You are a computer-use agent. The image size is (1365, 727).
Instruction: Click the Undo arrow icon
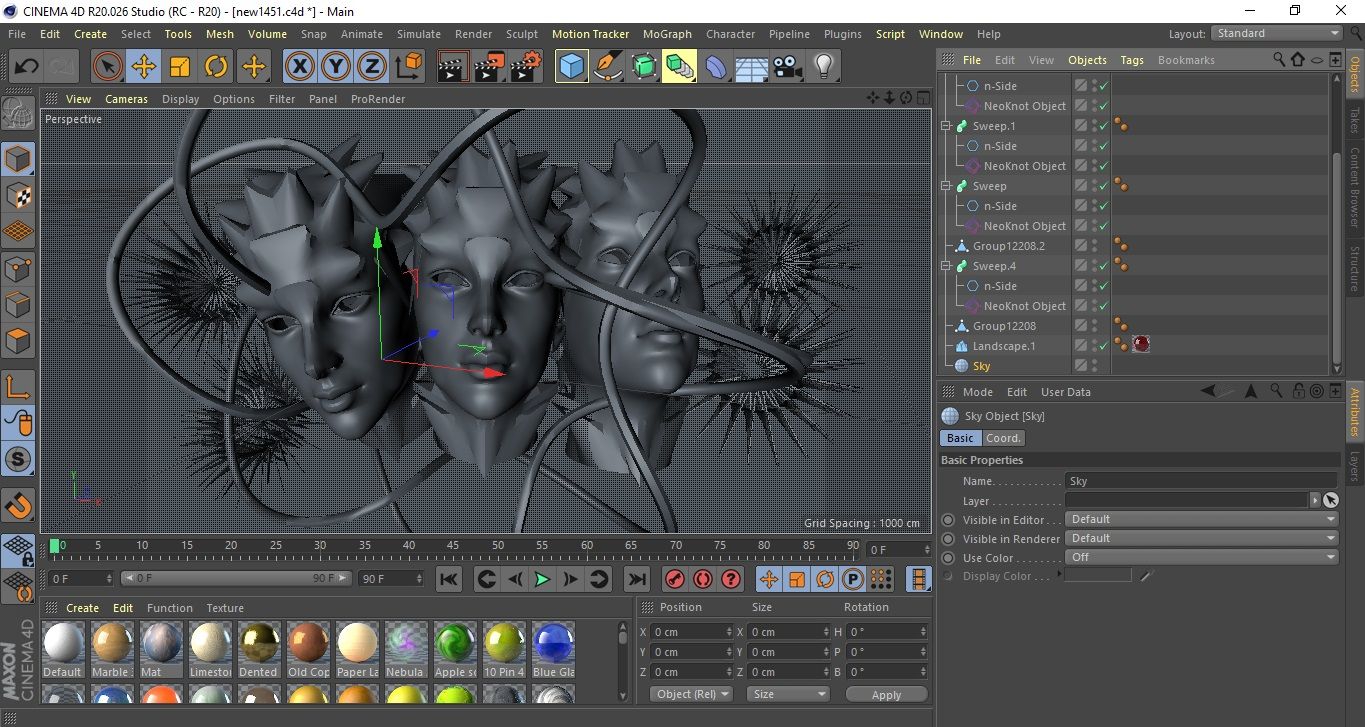(26, 67)
